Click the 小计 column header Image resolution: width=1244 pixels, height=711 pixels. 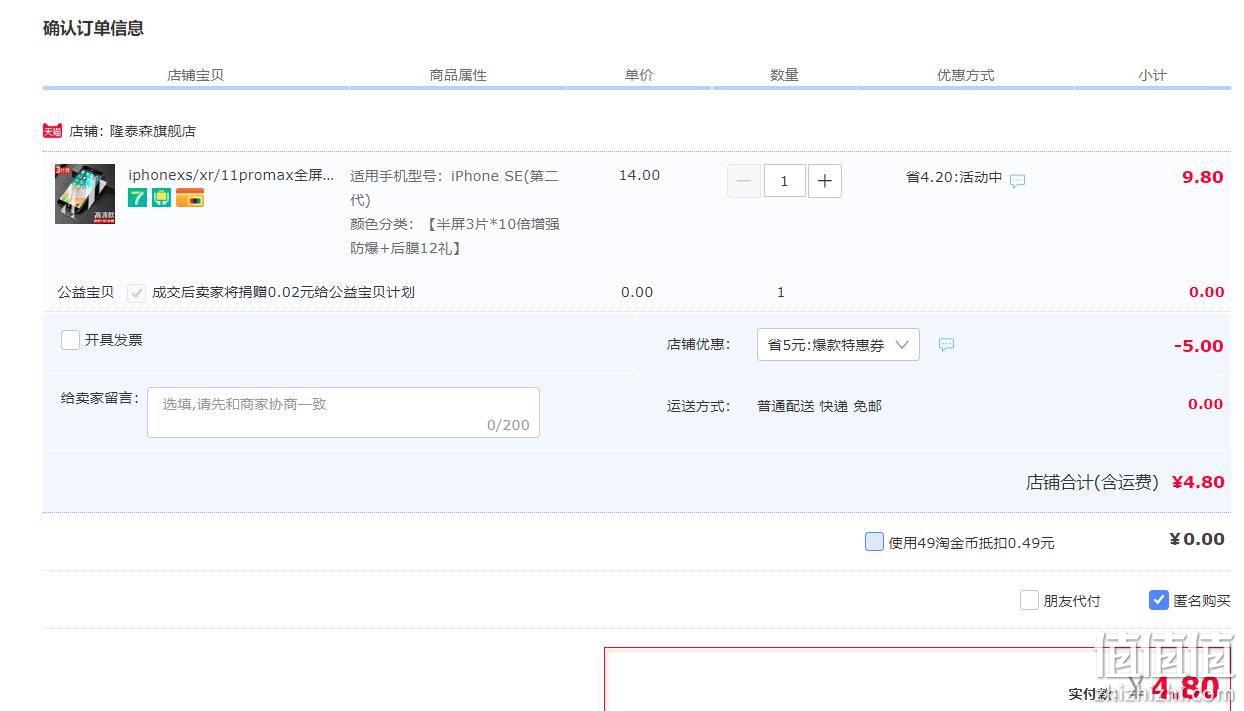(1152, 75)
